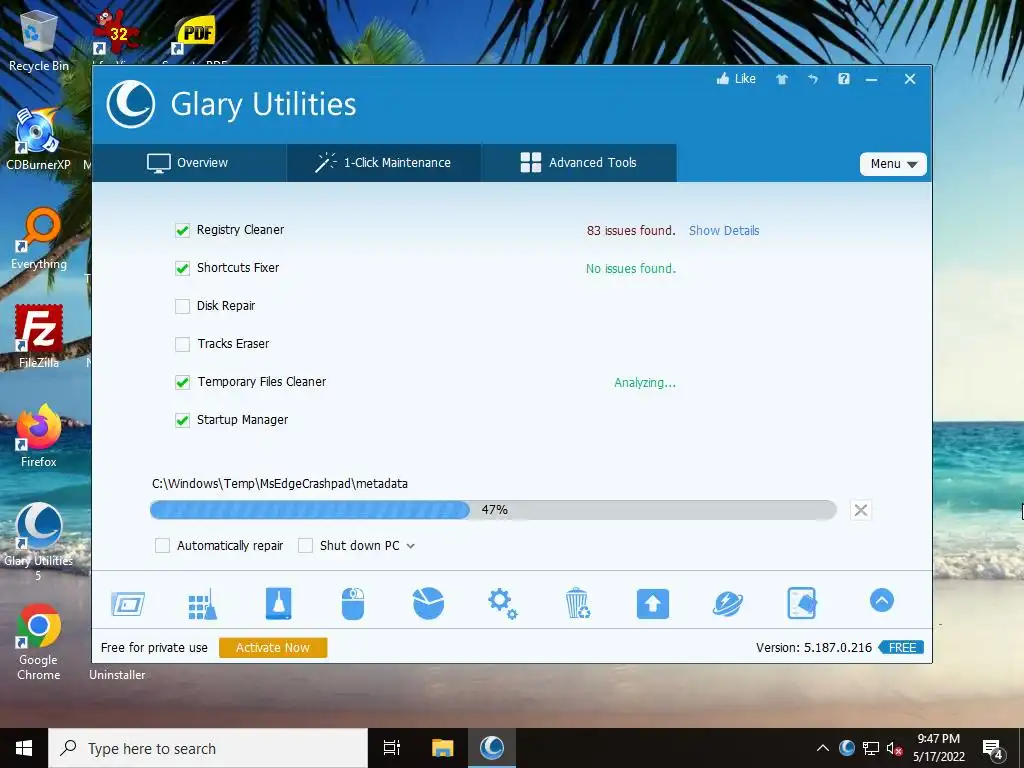Click Show Details for Registry Cleaner
1024x768 pixels.
point(724,231)
